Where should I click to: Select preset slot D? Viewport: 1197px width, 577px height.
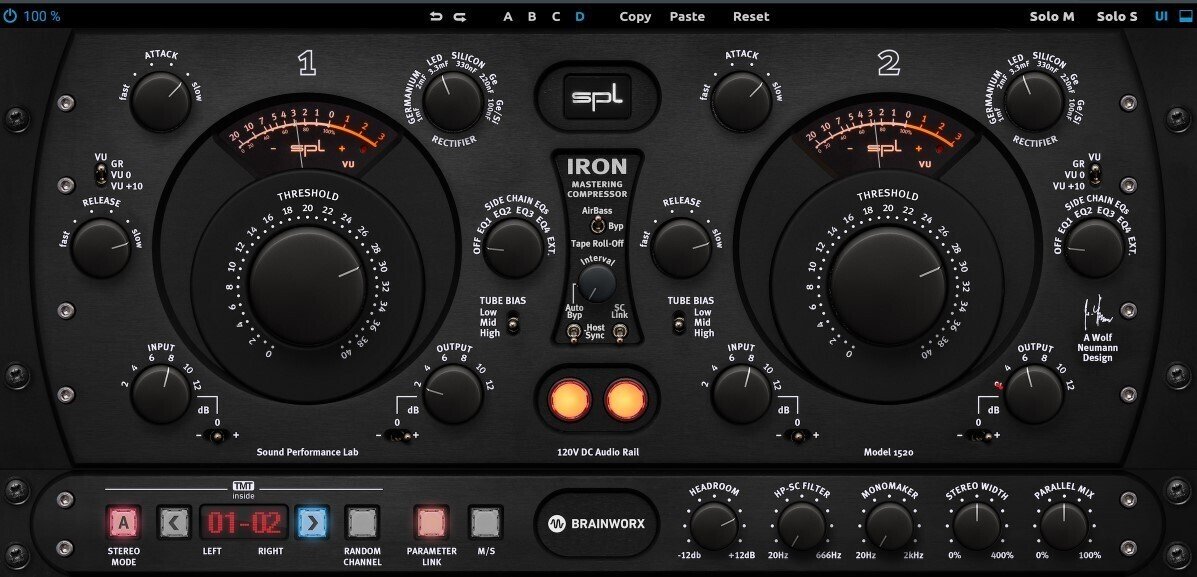[579, 16]
